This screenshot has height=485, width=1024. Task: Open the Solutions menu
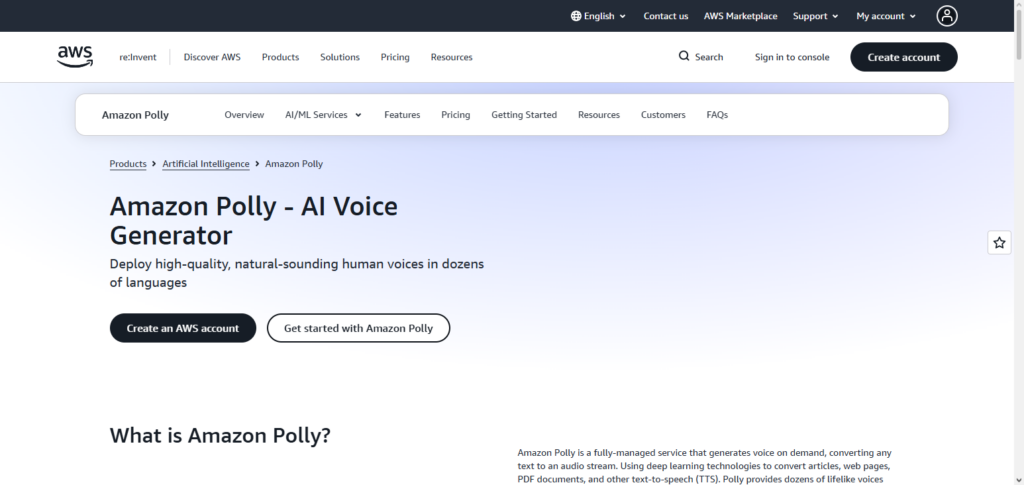tap(340, 57)
